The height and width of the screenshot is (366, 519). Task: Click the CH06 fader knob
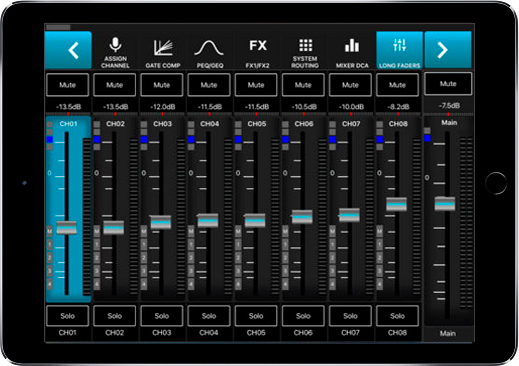pyautogui.click(x=302, y=217)
